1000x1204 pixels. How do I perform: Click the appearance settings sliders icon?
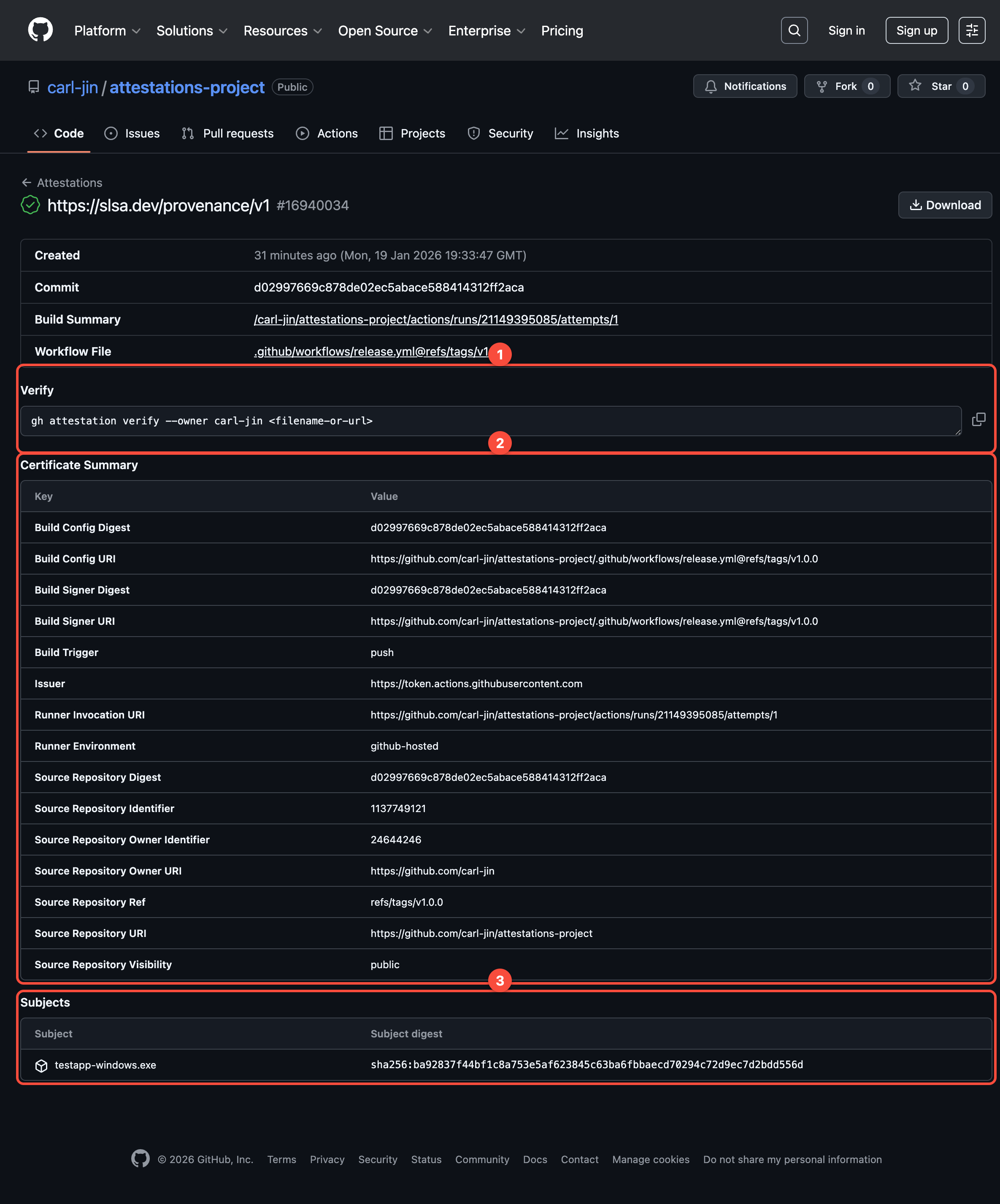(x=971, y=30)
